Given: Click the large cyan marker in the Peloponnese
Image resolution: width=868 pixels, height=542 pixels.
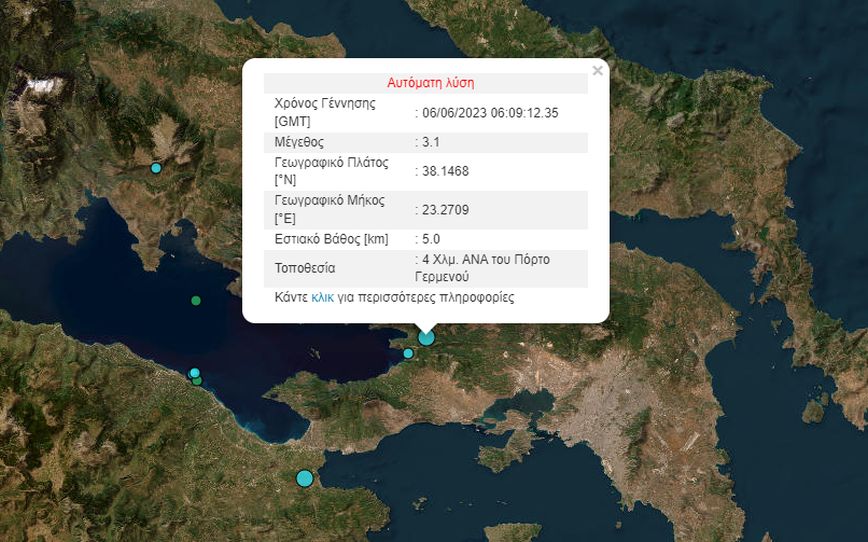Looking at the screenshot, I should point(305,478).
